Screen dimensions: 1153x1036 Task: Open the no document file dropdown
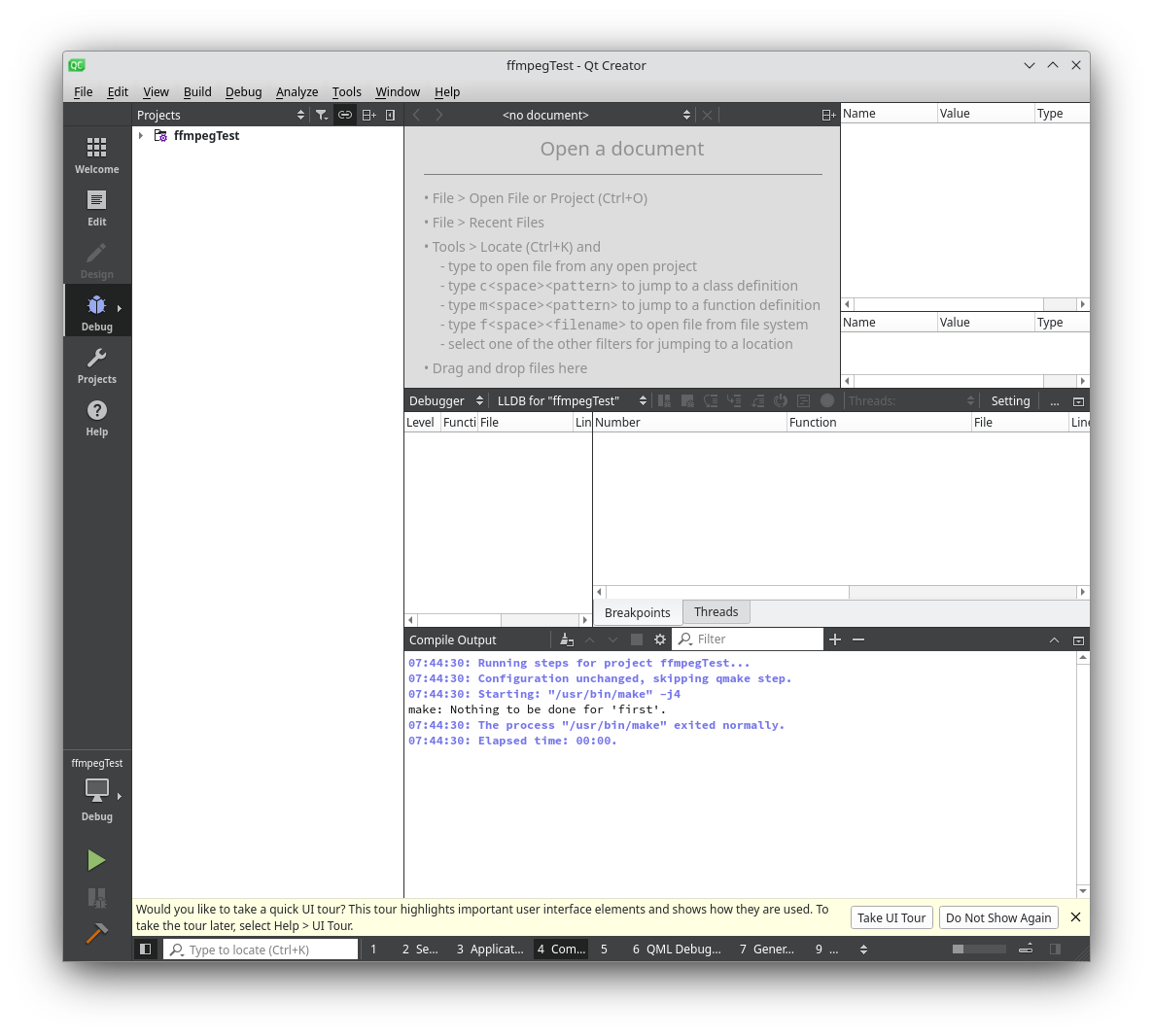pyautogui.click(x=596, y=115)
